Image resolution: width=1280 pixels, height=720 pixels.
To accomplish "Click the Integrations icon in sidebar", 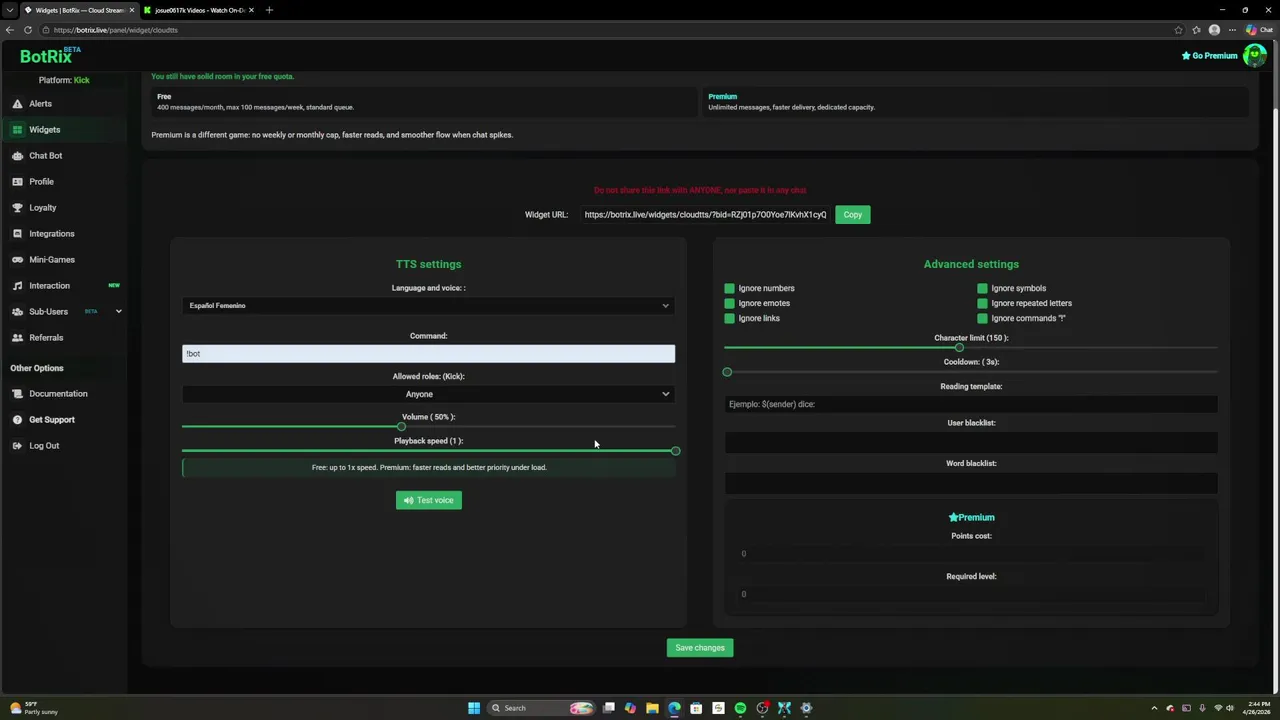I will click(x=17, y=234).
